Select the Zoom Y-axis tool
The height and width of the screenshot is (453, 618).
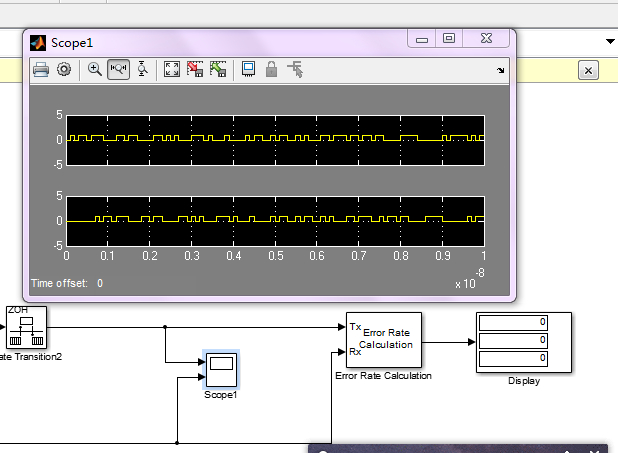pyautogui.click(x=142, y=69)
